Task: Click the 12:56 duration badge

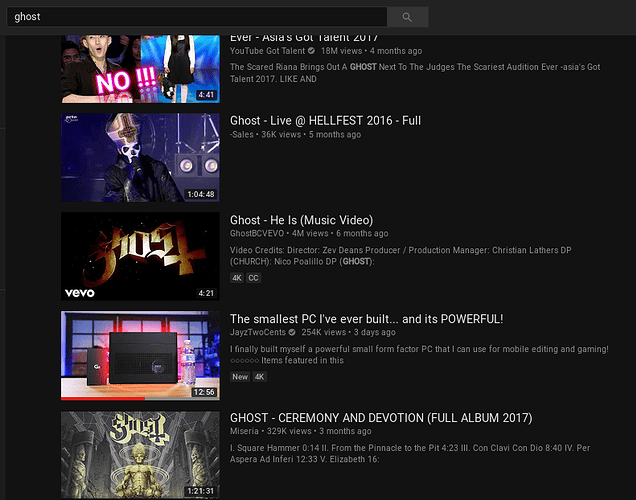Action: click(x=204, y=392)
